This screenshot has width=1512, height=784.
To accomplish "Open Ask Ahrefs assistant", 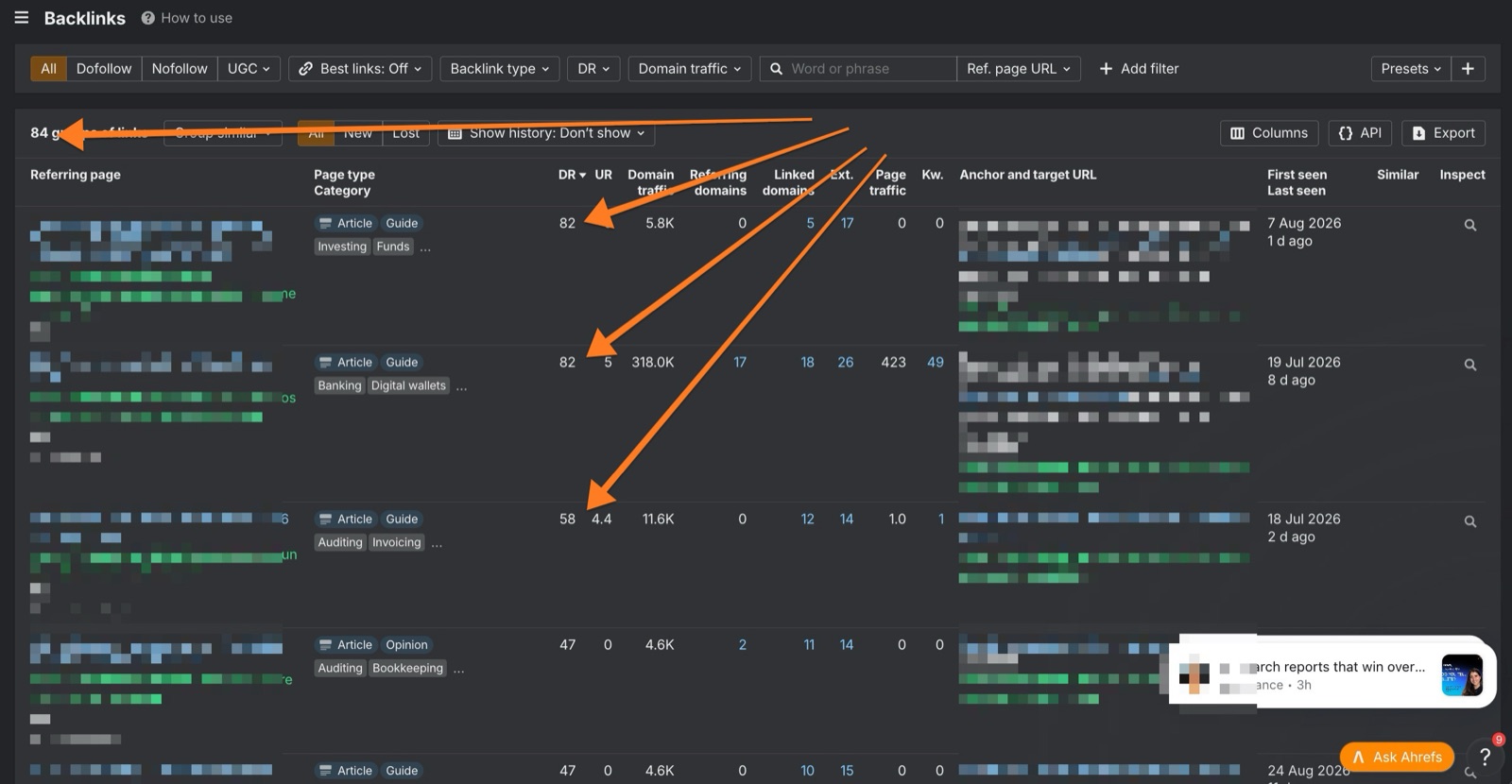I will point(1397,757).
